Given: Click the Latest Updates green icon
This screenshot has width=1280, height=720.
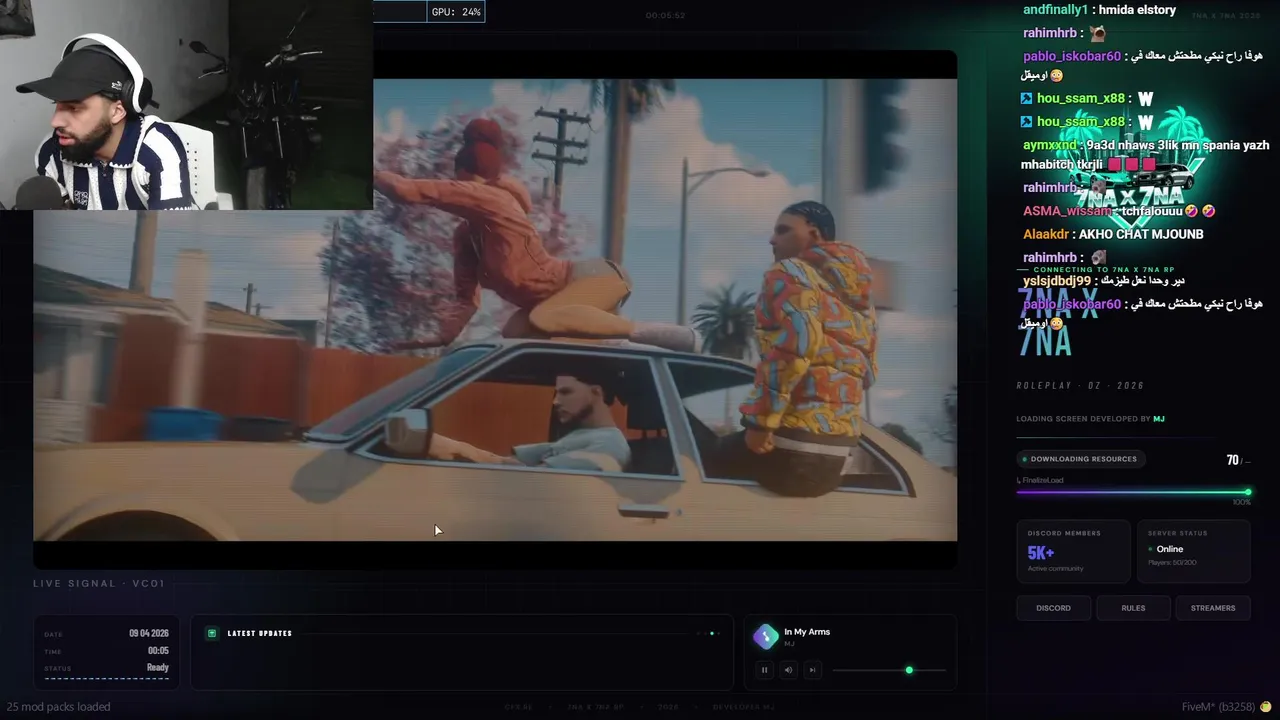Looking at the screenshot, I should click(211, 633).
